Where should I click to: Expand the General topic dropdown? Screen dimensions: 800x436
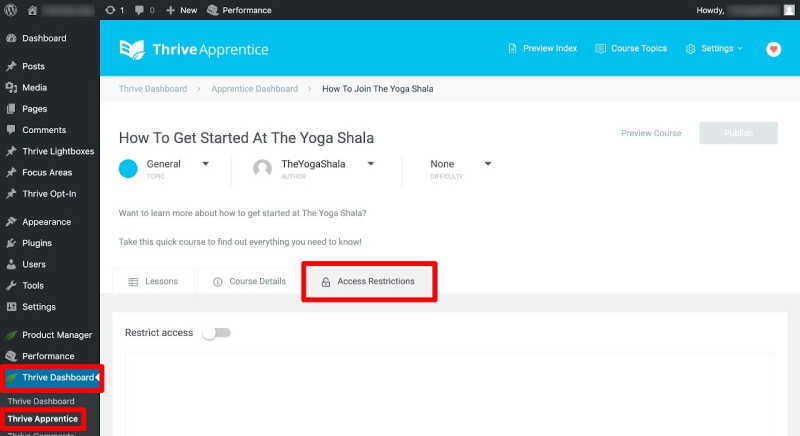205,164
